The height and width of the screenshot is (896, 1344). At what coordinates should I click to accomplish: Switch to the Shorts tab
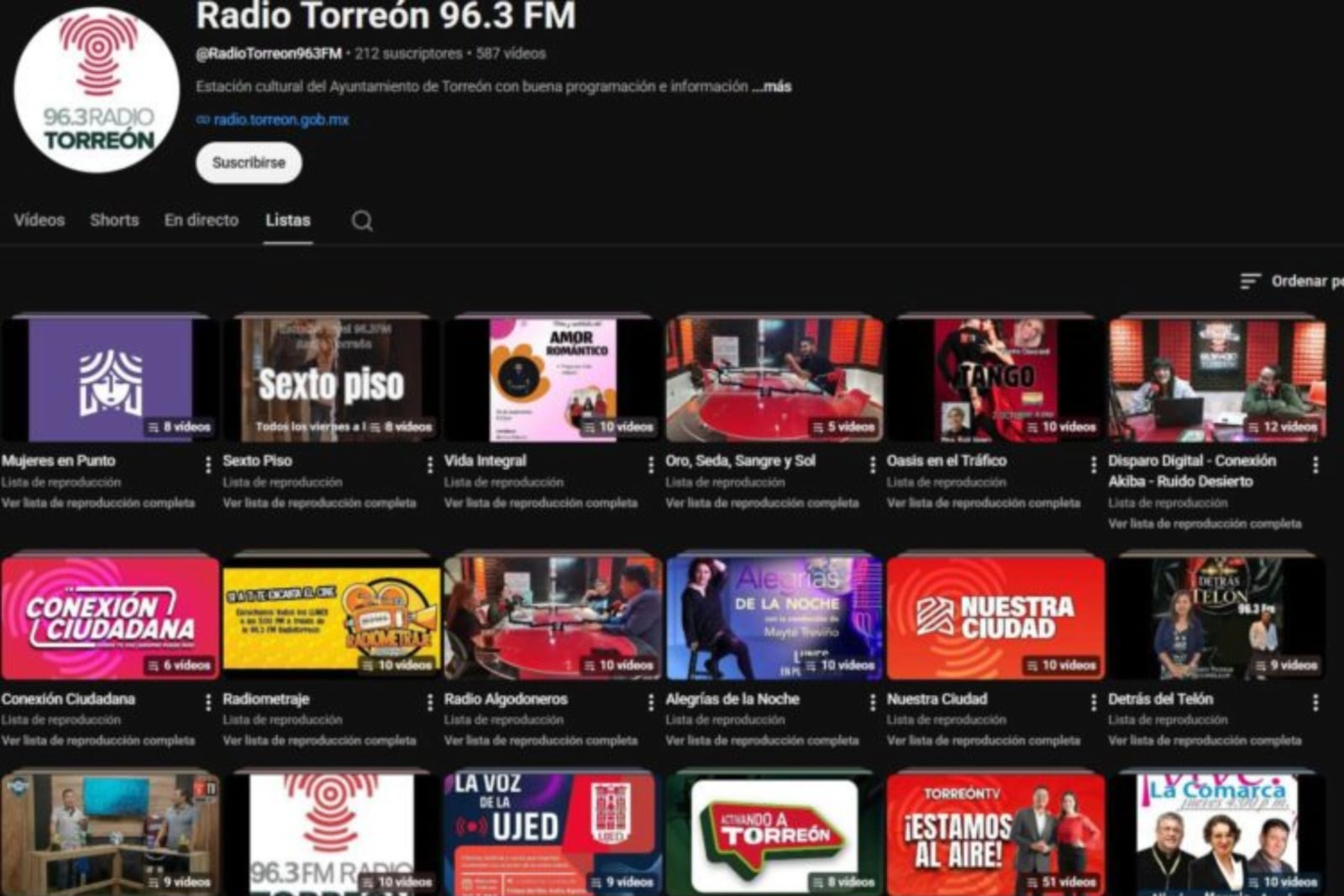click(x=114, y=220)
